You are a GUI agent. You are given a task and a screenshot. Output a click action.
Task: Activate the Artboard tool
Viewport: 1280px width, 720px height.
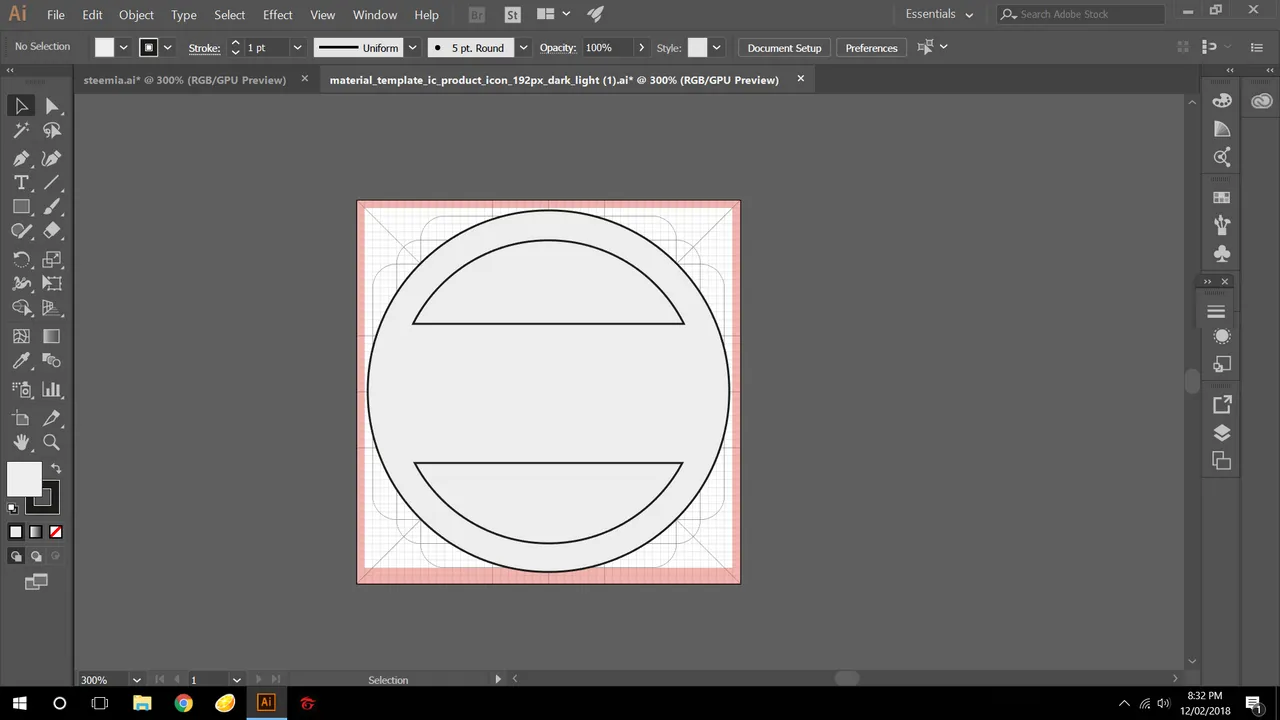pos(21,418)
